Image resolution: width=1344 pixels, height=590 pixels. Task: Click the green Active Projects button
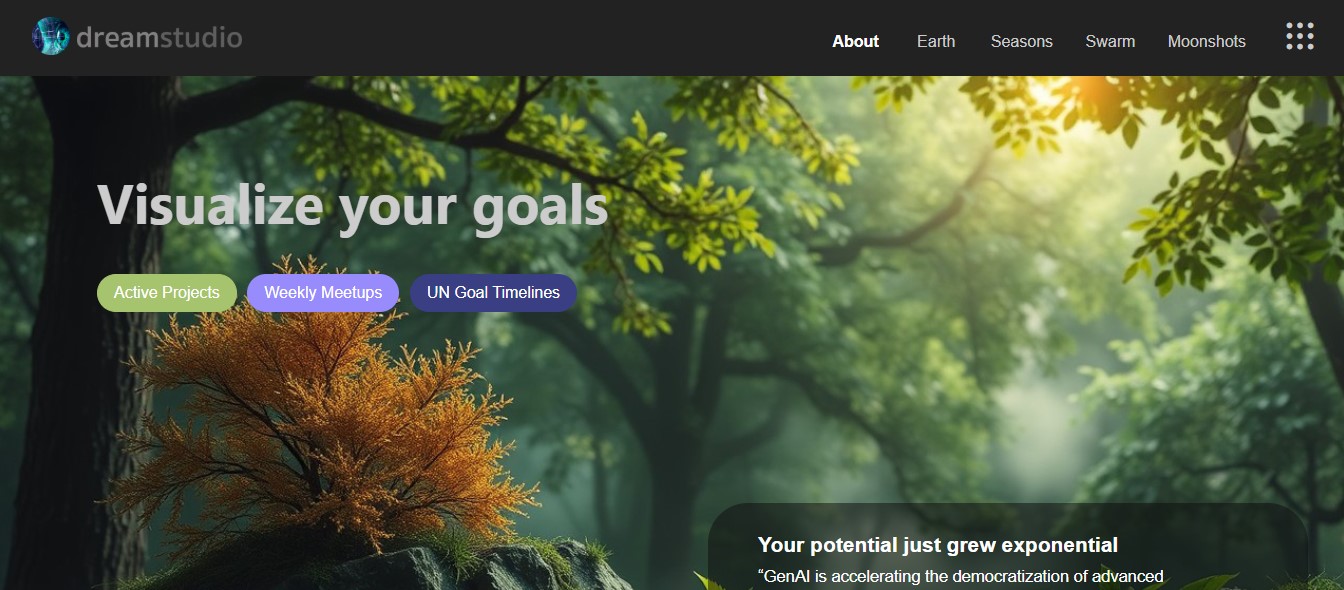pos(166,293)
